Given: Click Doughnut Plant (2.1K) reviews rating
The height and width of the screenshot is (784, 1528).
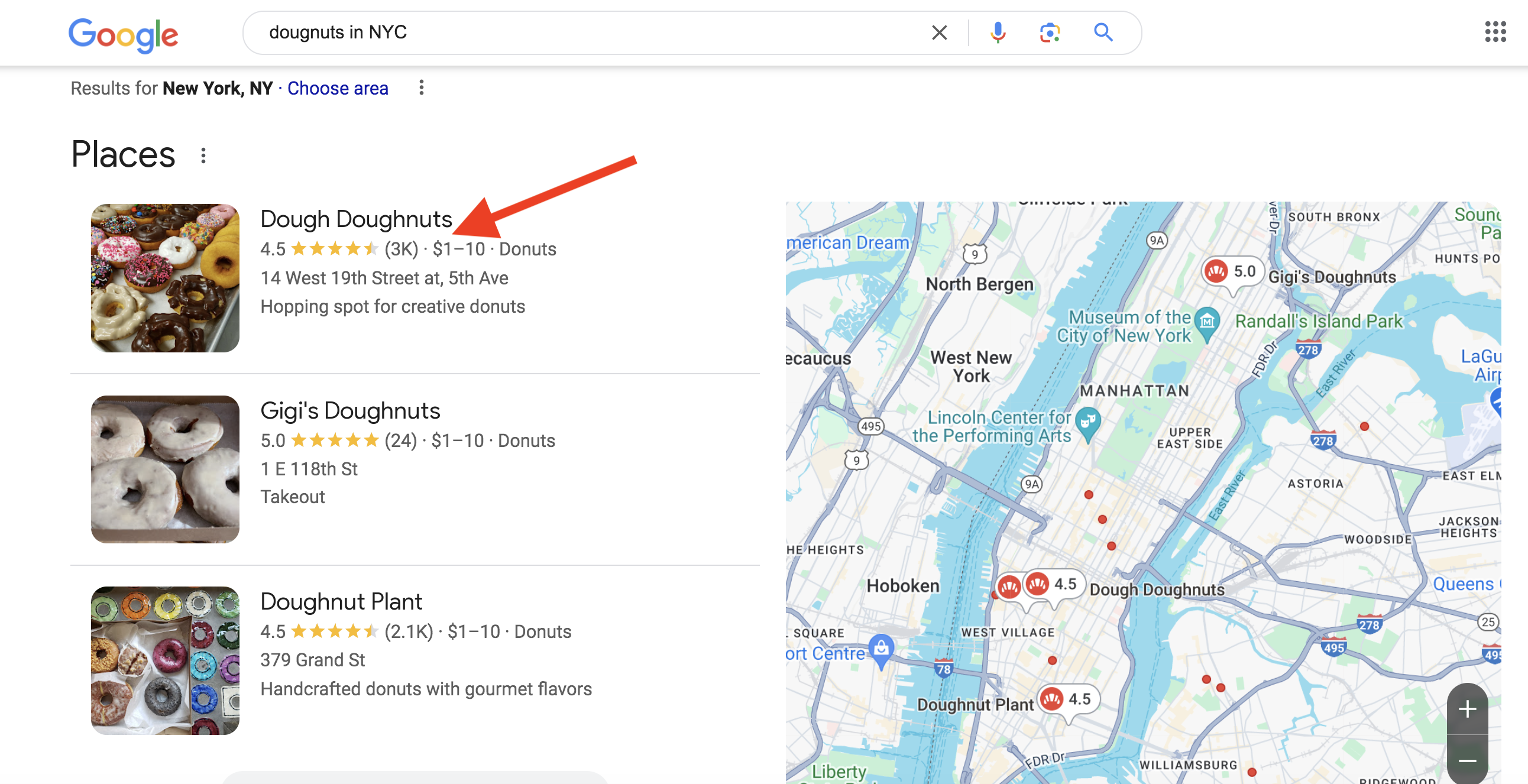Looking at the screenshot, I should point(347,631).
